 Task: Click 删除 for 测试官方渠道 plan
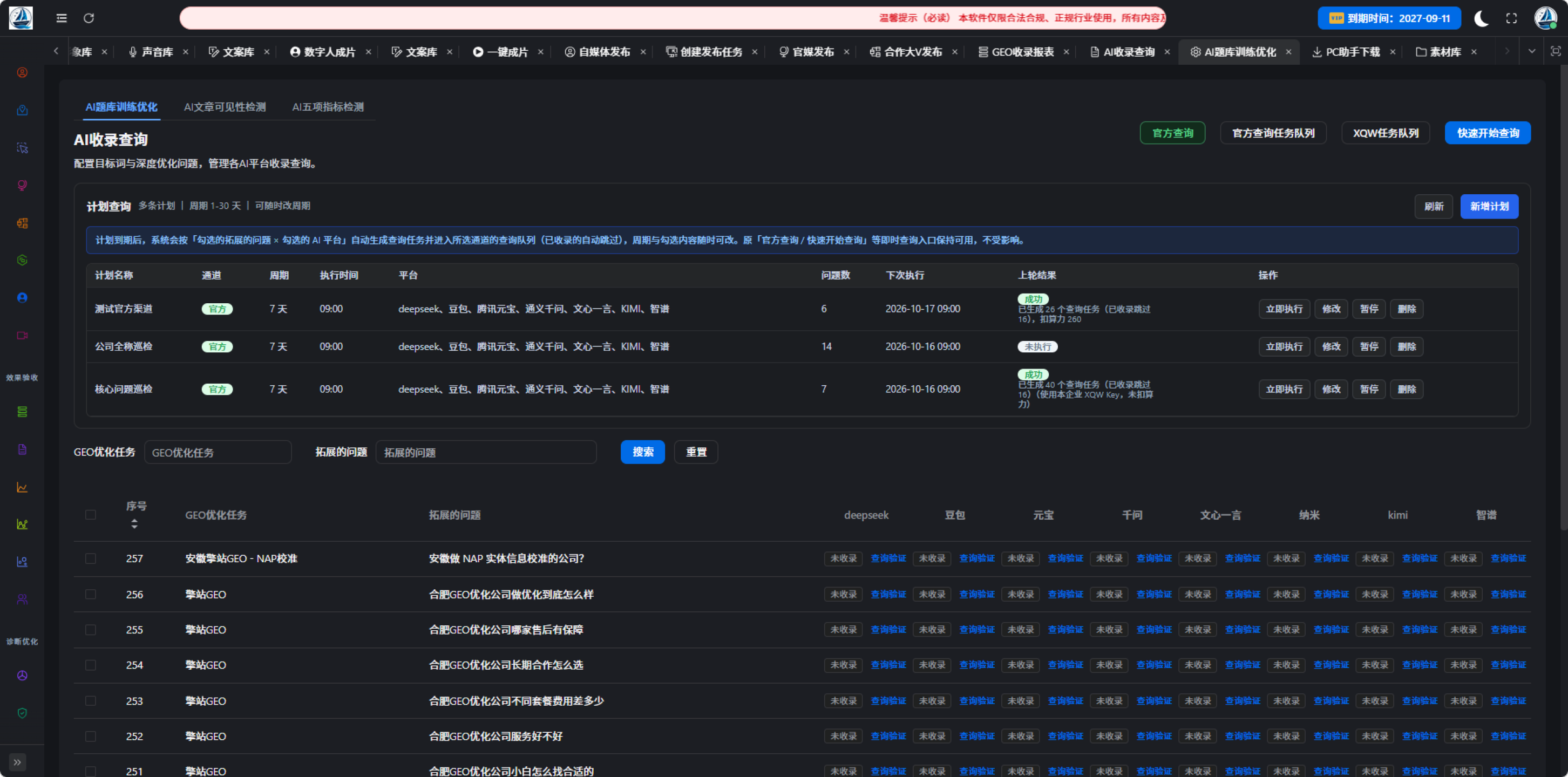(x=1407, y=309)
